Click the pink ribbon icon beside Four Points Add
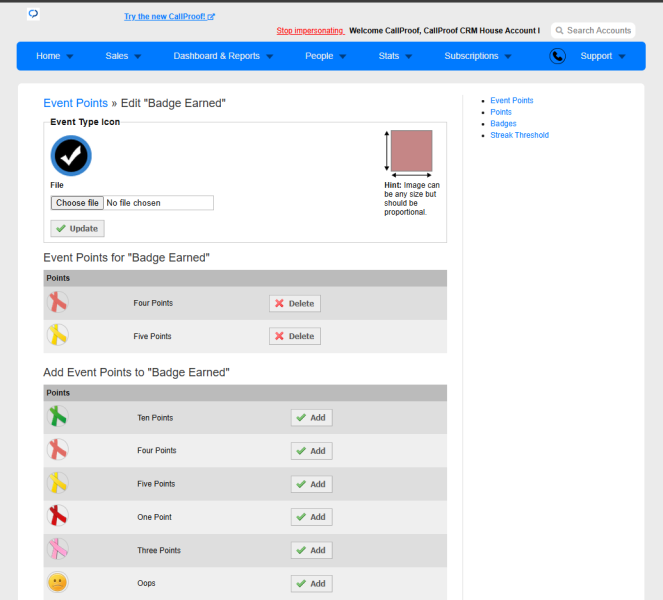The width and height of the screenshot is (663, 600). [x=58, y=449]
